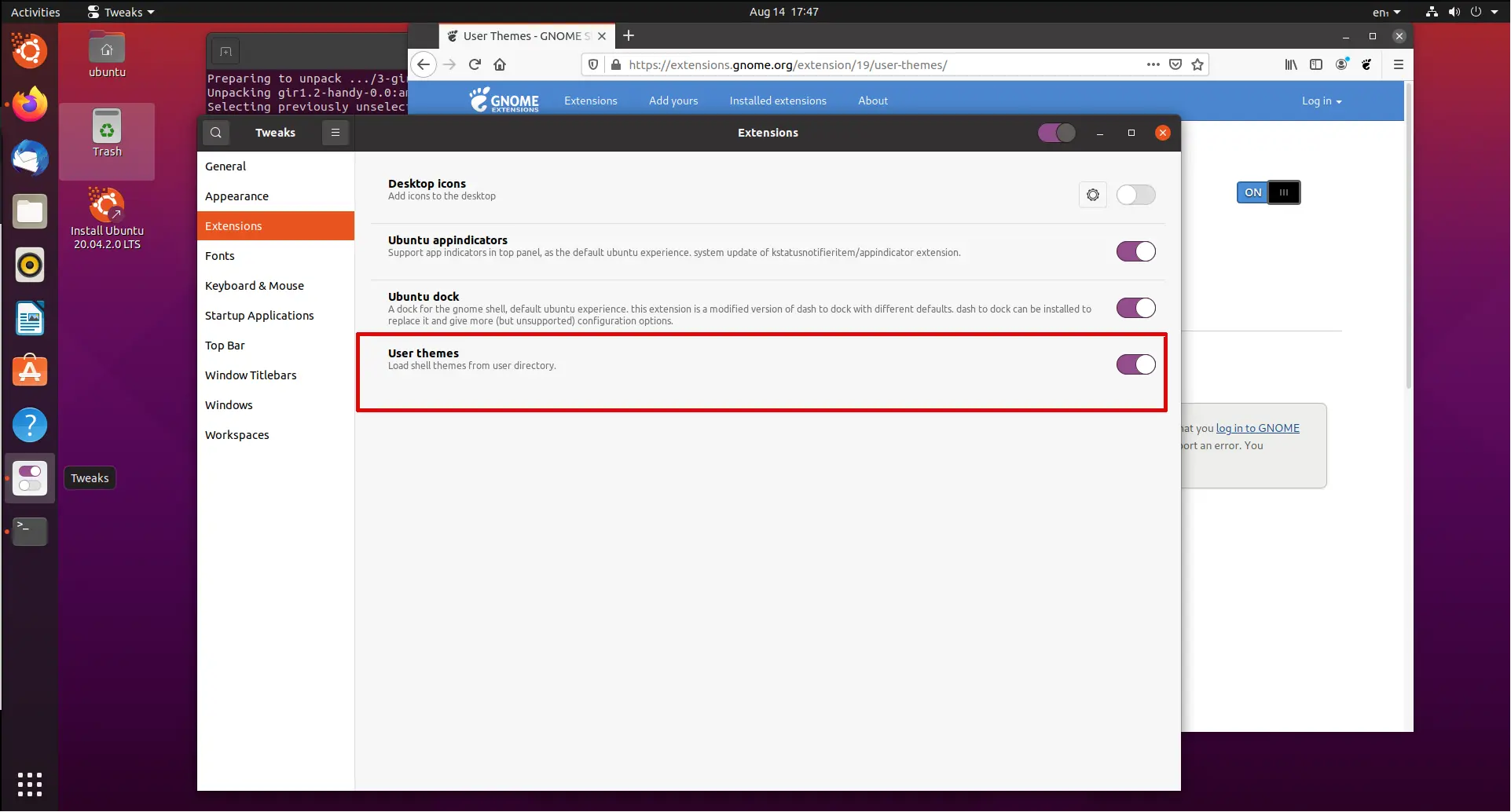Click the search icon in Tweaks header
The width and height of the screenshot is (1511, 812).
pyautogui.click(x=216, y=133)
